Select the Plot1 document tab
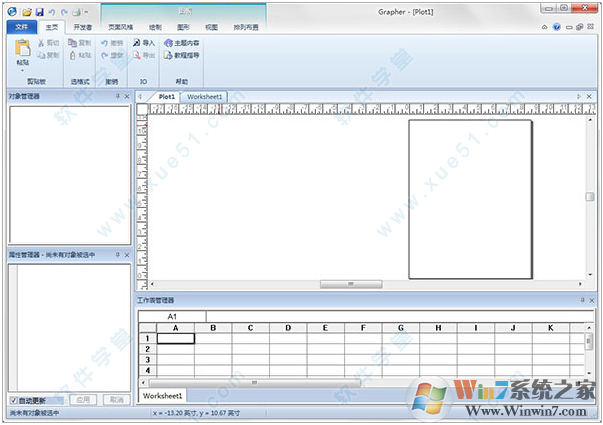The image size is (603, 425). pyautogui.click(x=167, y=97)
